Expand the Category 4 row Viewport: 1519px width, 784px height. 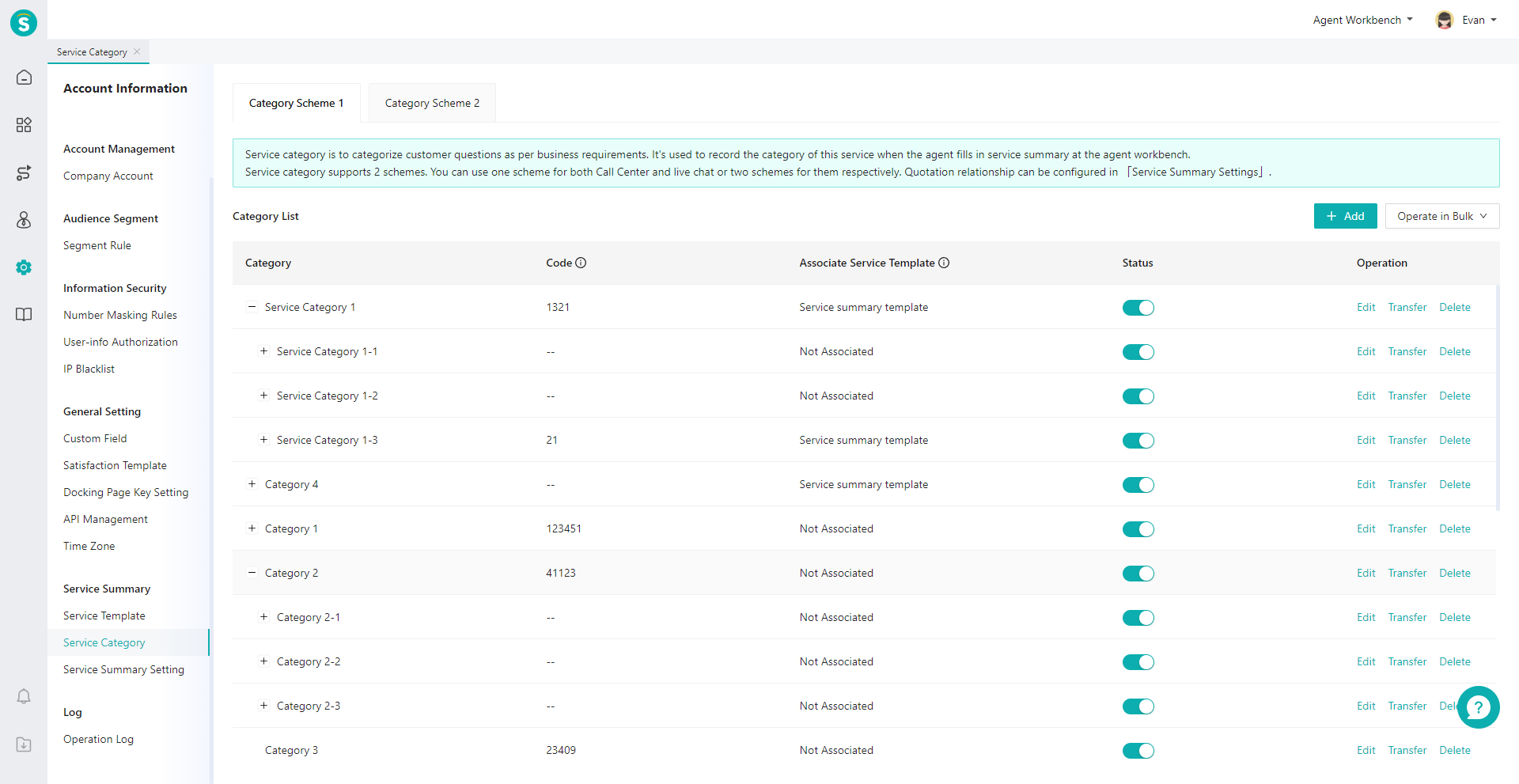(x=252, y=484)
